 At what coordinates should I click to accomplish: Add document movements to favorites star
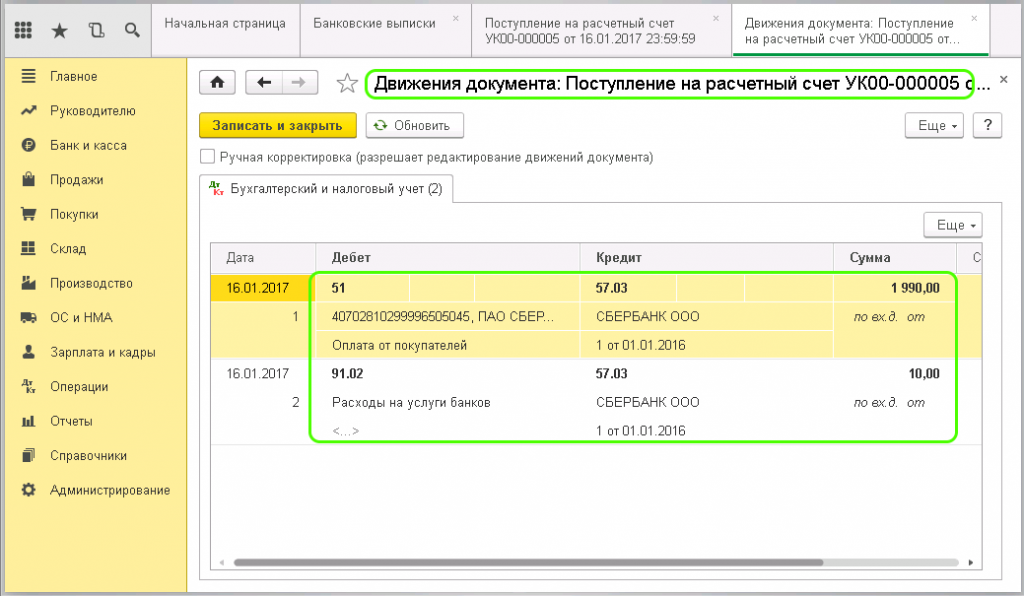click(347, 84)
